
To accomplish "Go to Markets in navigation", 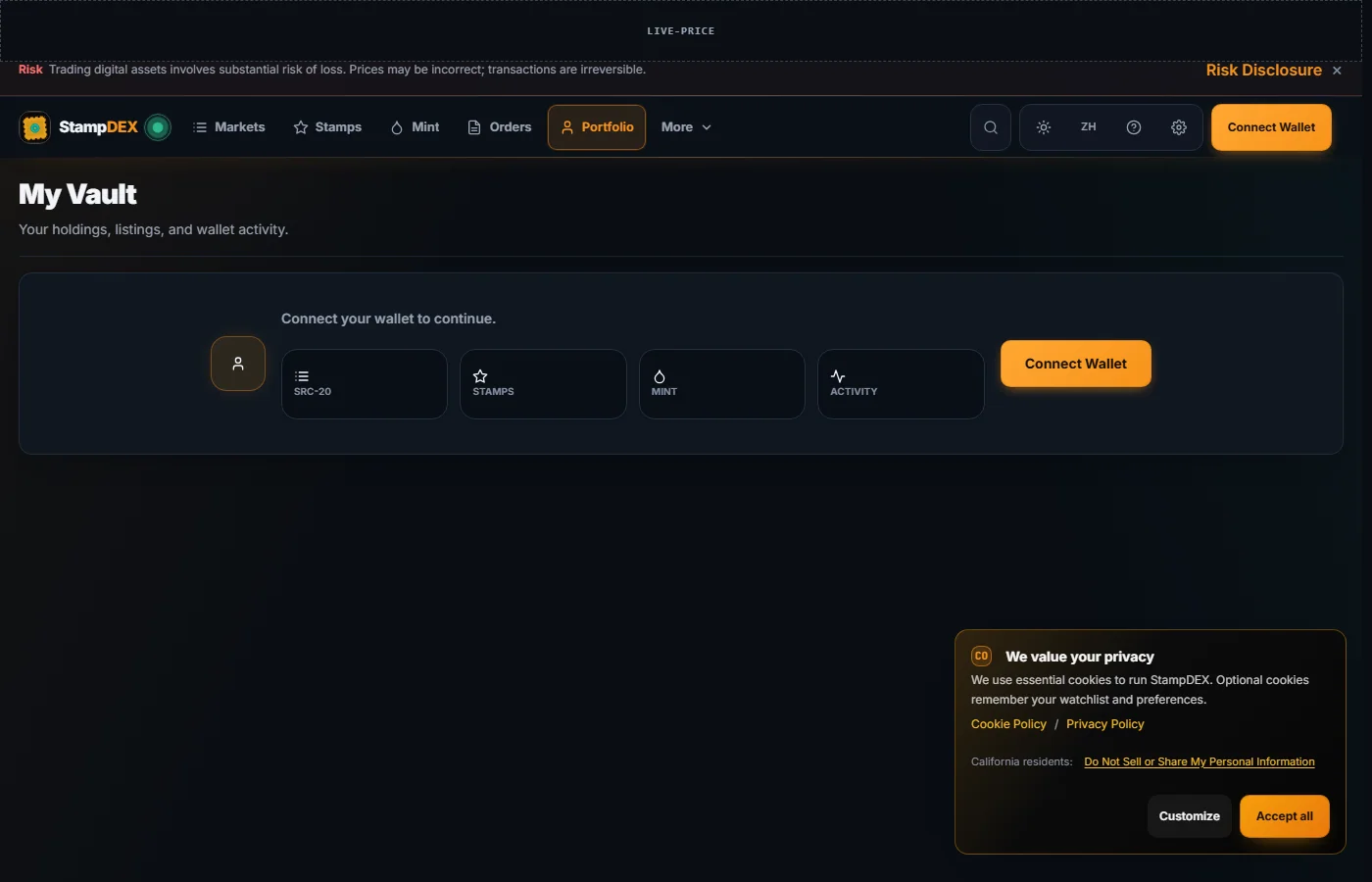I will click(229, 127).
